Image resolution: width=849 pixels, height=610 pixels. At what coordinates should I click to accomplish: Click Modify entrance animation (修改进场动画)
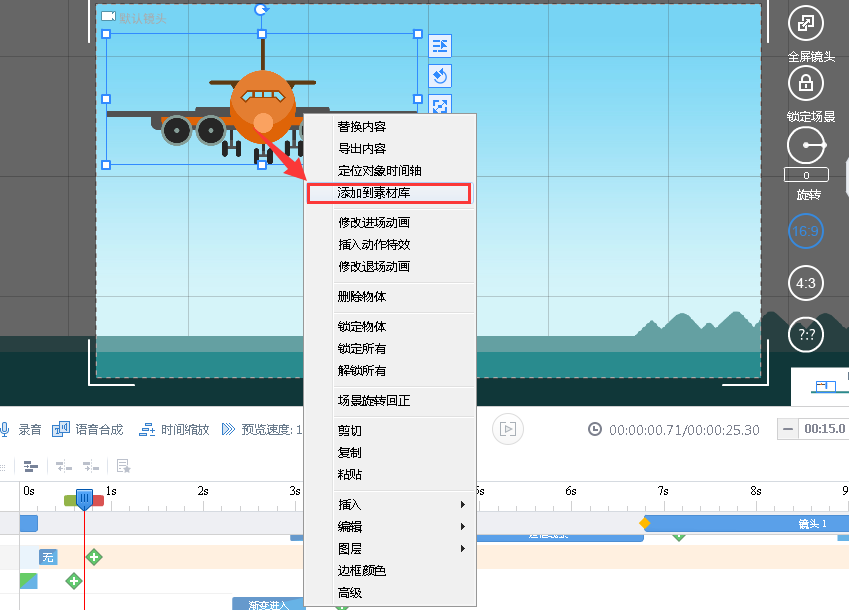(386, 224)
